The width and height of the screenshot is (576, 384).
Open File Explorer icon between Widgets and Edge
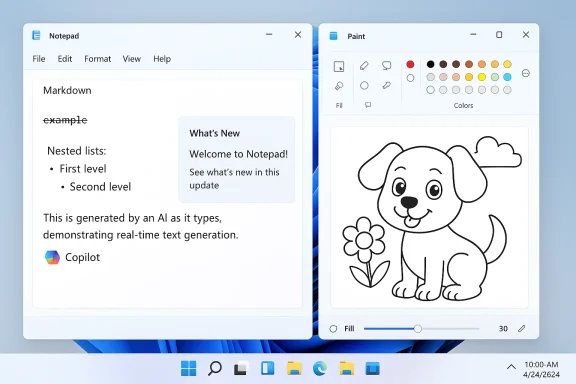(x=294, y=368)
